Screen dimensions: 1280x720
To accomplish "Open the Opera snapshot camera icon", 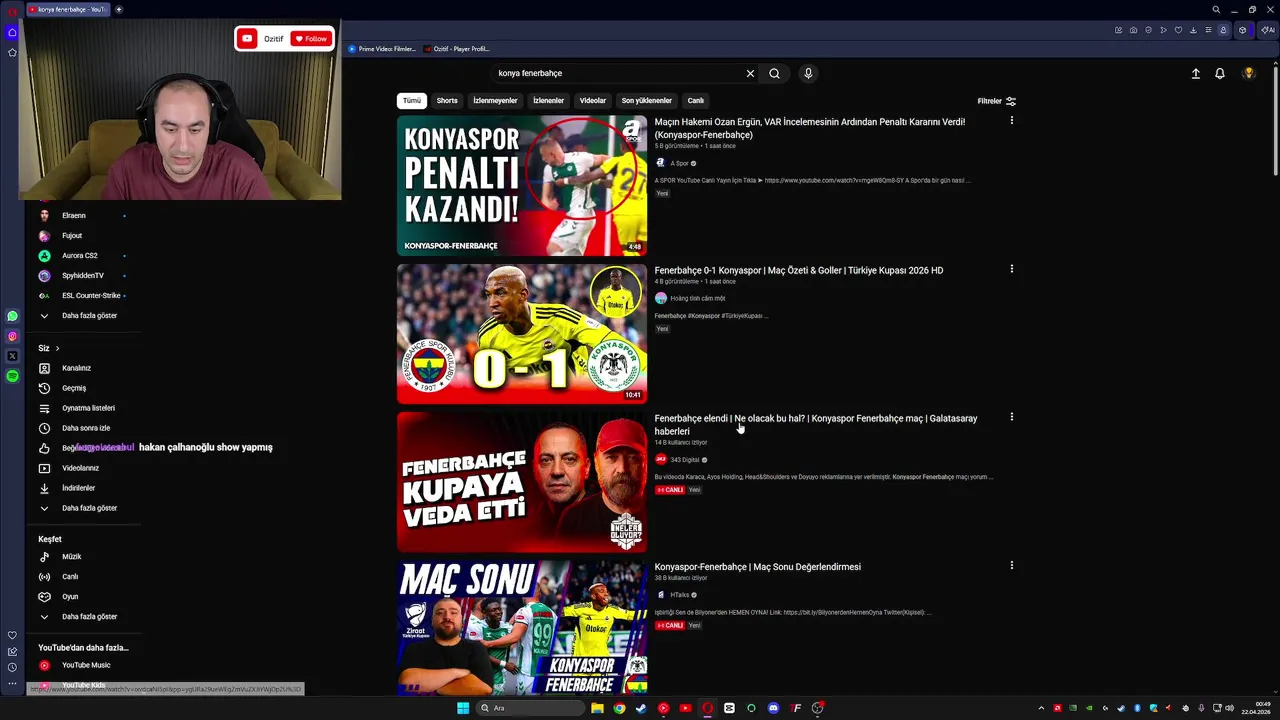I will (x=1133, y=30).
